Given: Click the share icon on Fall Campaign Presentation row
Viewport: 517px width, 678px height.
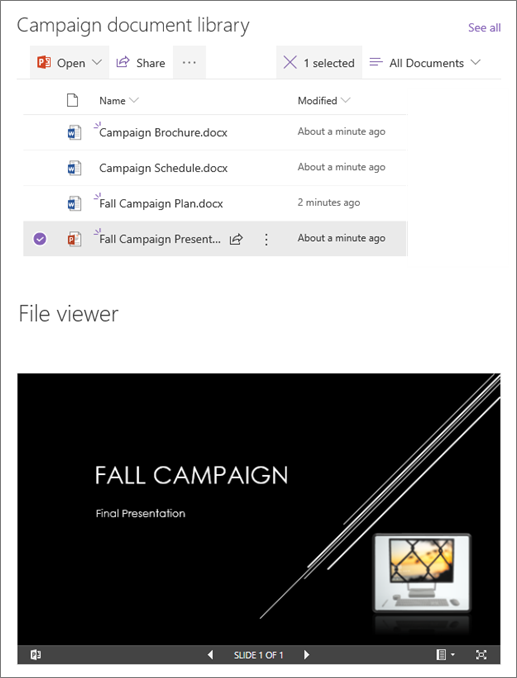Looking at the screenshot, I should [236, 239].
